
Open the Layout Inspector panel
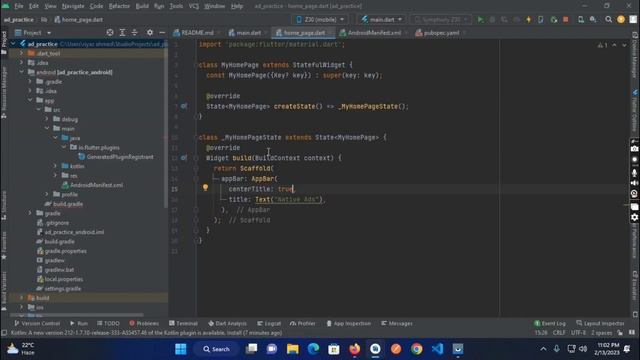click(x=600, y=323)
